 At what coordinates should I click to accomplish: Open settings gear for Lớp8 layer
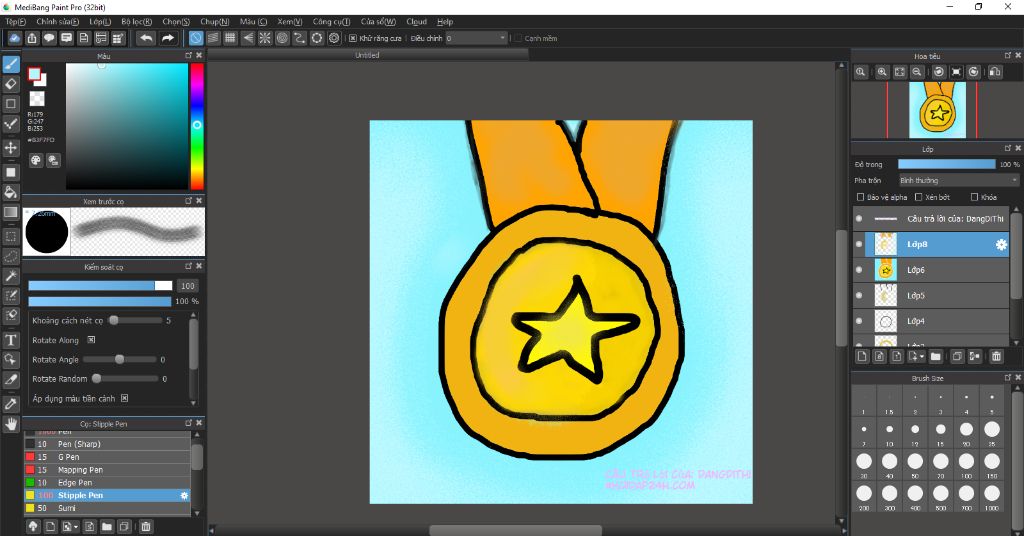point(1000,245)
